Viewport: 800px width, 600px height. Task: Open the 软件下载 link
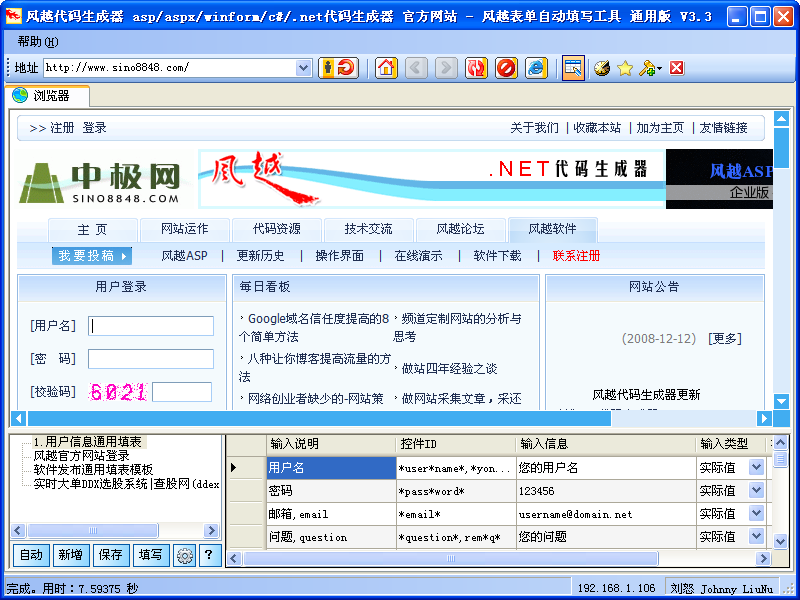click(x=497, y=256)
